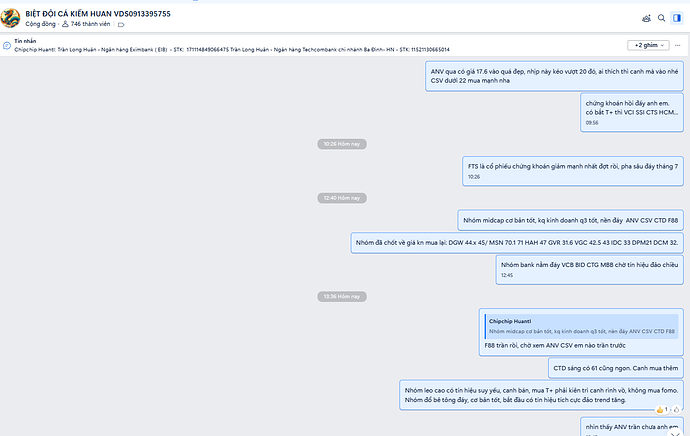Click the pinned message bubble icon
690x436 pixels.
(7, 45)
